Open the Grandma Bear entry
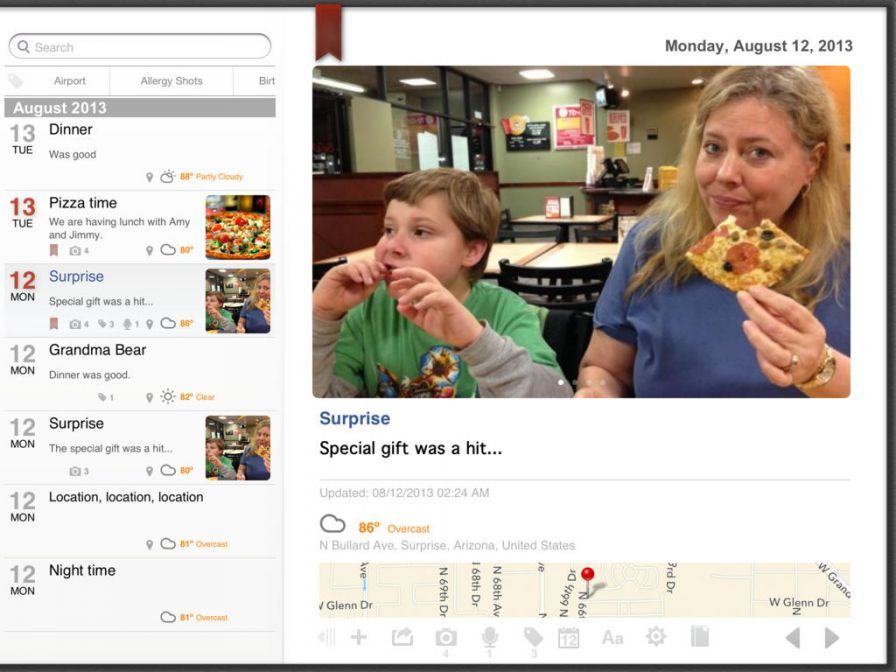Screen dimensions: 896x672 [x=140, y=374]
